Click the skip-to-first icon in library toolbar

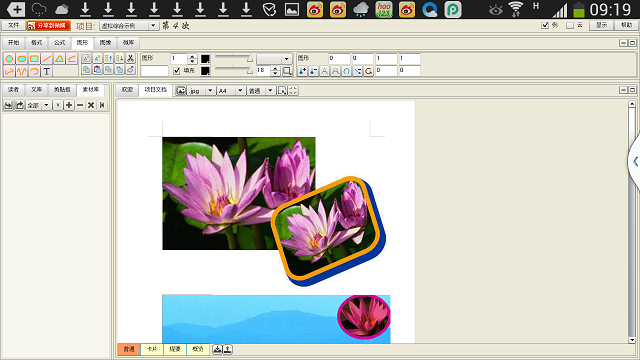pos(102,105)
